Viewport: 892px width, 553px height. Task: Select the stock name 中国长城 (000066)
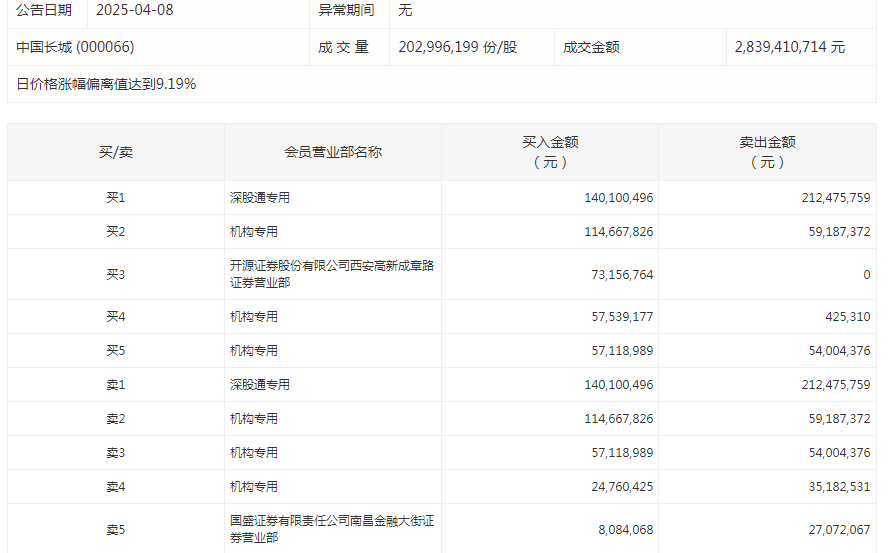click(75, 47)
